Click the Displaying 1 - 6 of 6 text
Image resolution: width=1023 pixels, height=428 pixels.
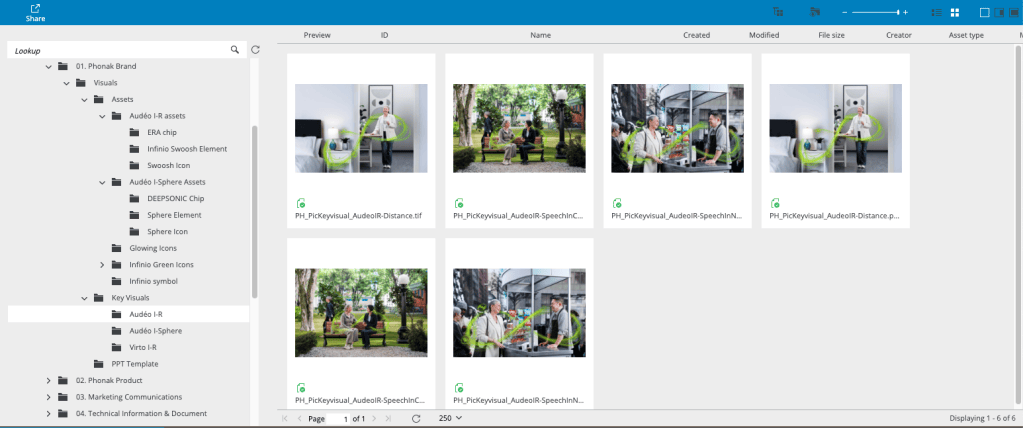point(983,418)
